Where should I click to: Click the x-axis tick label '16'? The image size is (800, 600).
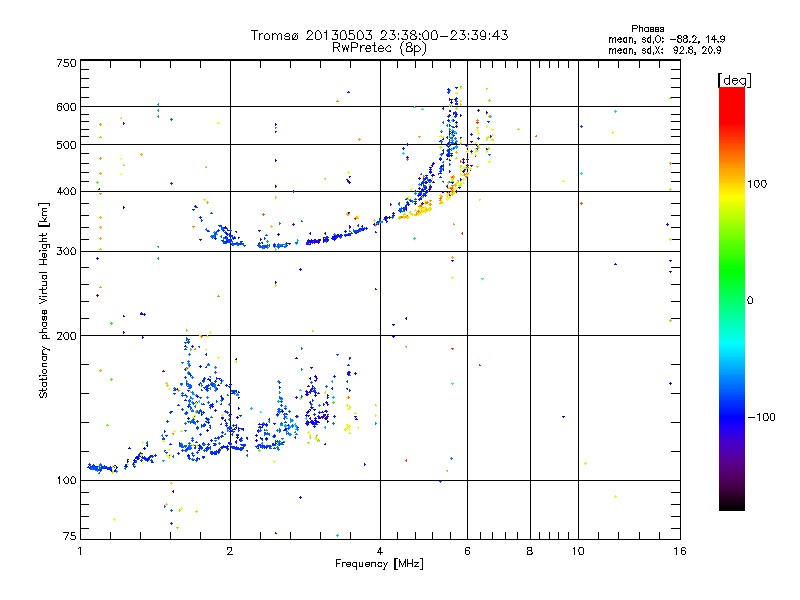(680, 551)
